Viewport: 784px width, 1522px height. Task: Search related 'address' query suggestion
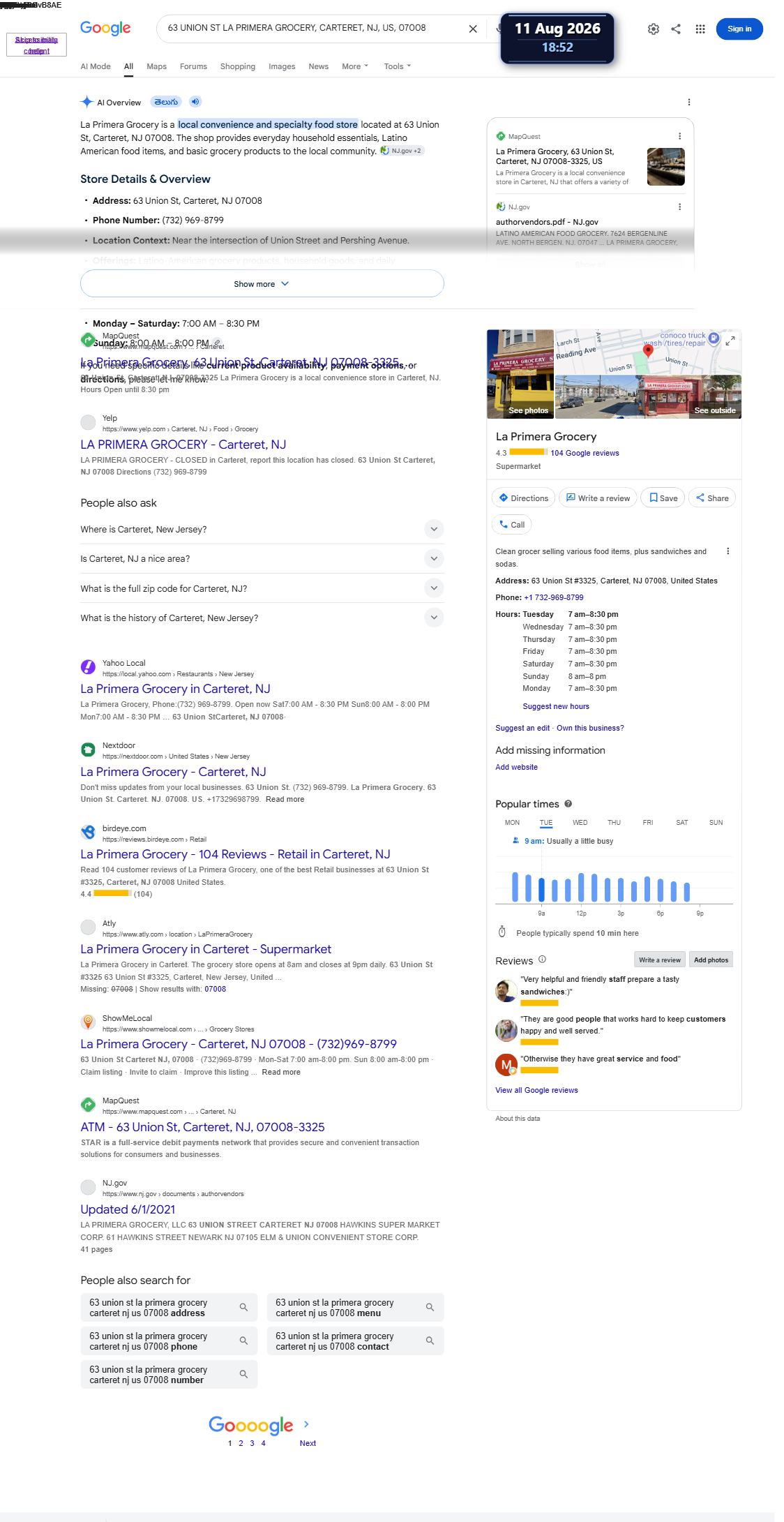coord(169,1307)
